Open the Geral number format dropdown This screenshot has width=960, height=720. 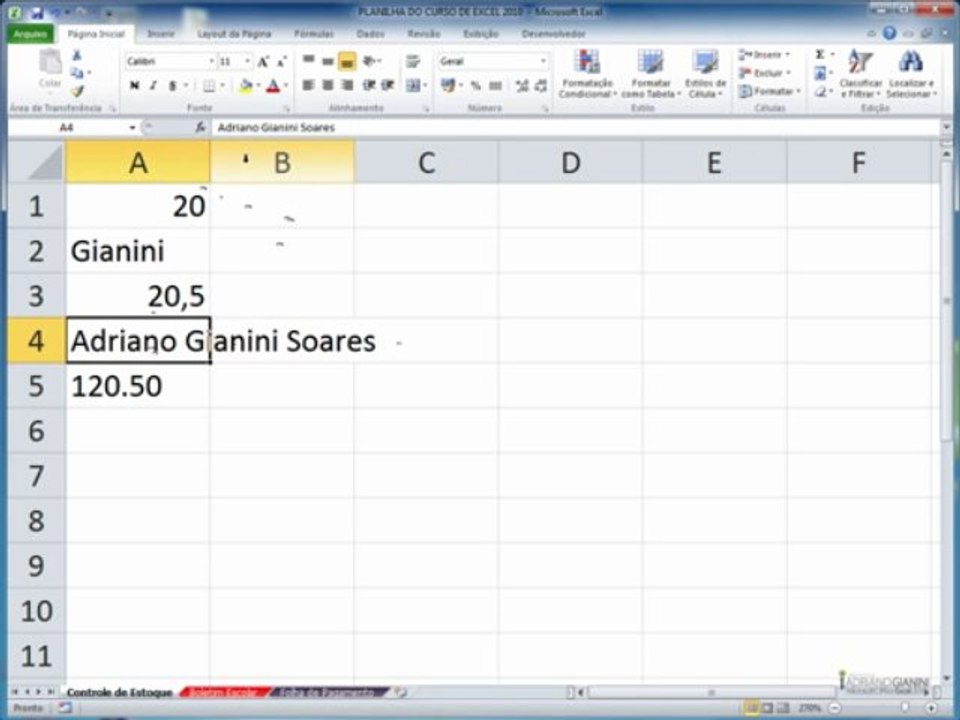tap(542, 61)
